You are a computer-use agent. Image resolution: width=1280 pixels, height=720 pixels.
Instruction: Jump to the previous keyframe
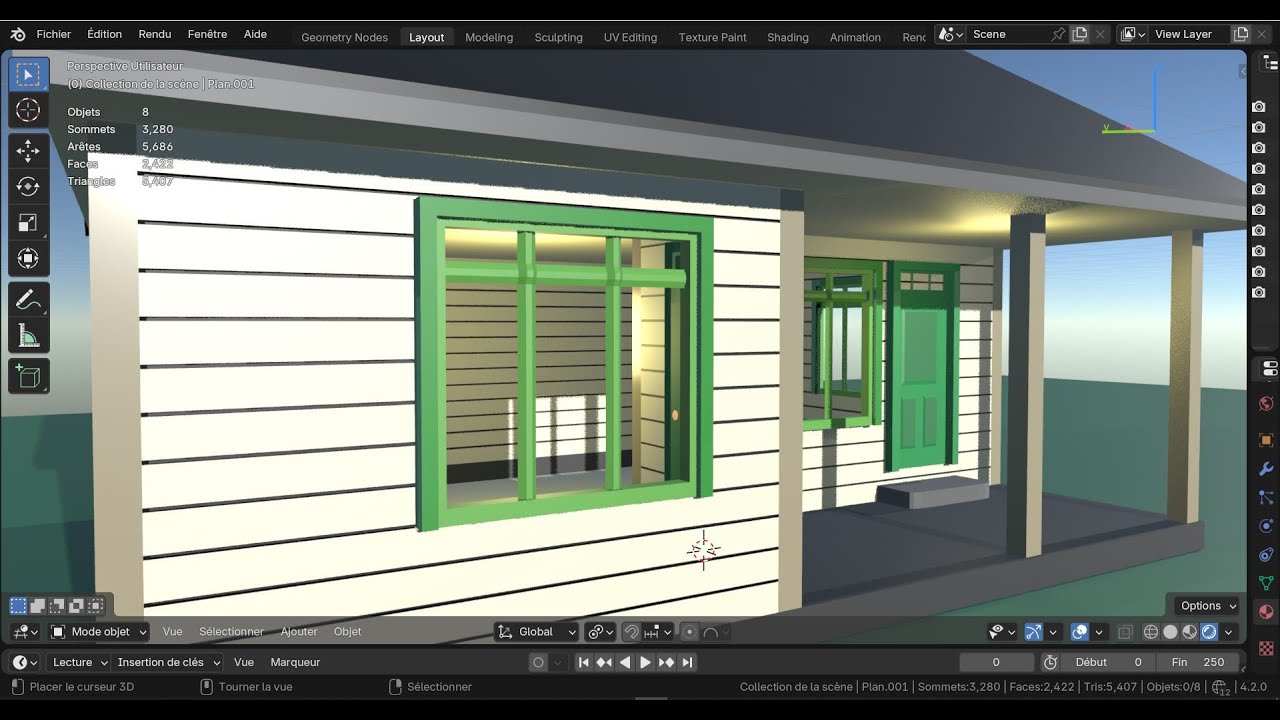point(604,662)
